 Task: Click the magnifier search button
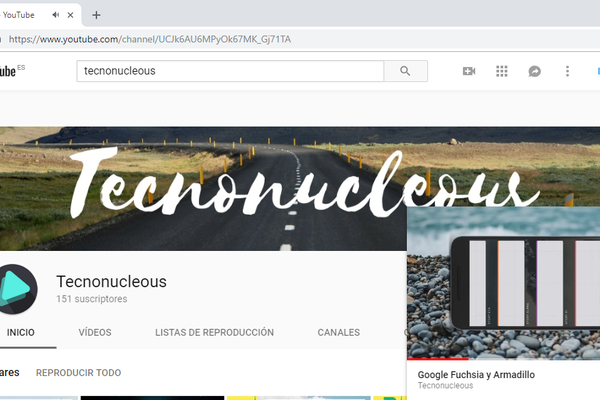406,71
